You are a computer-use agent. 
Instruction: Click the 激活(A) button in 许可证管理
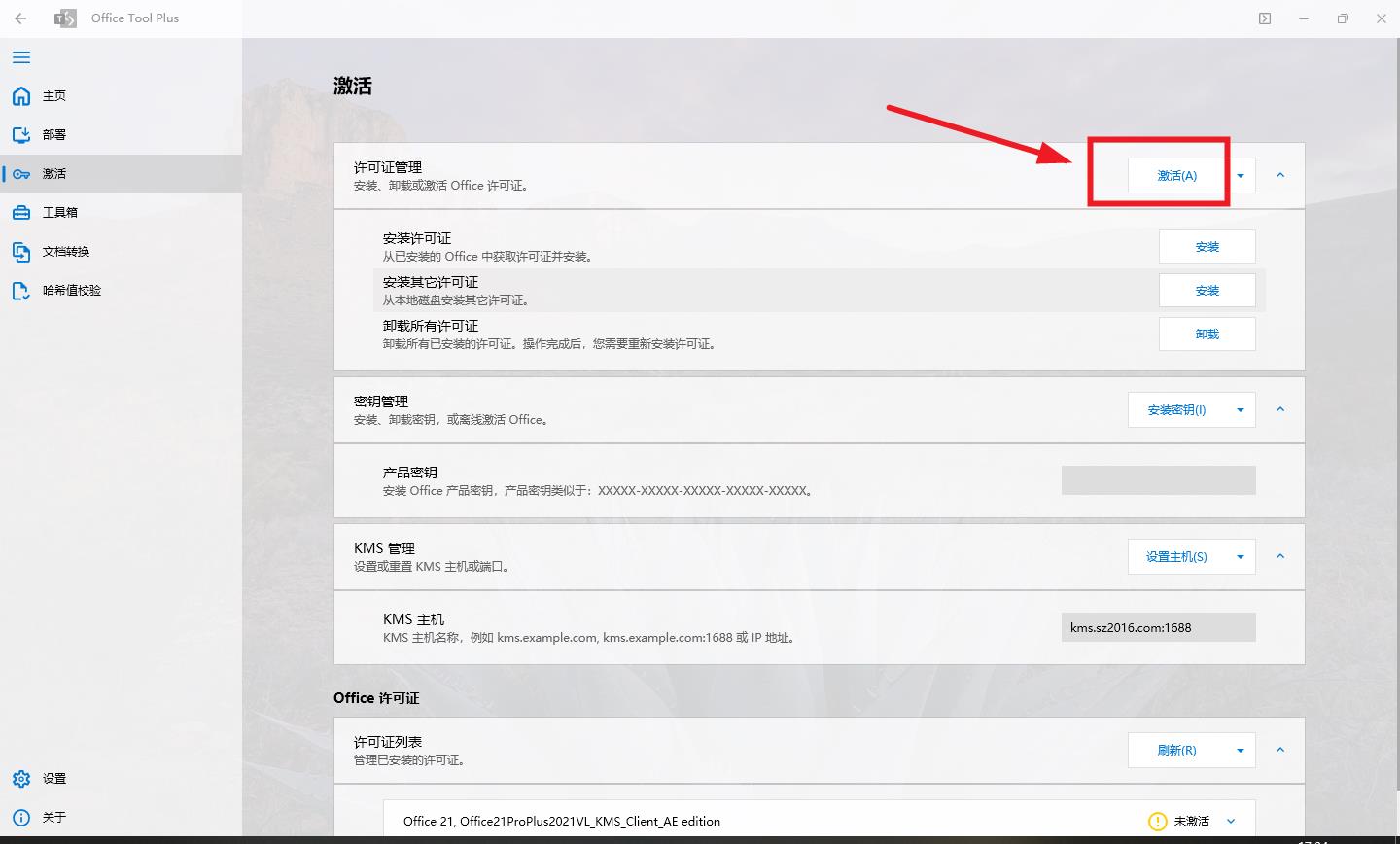[1176, 175]
